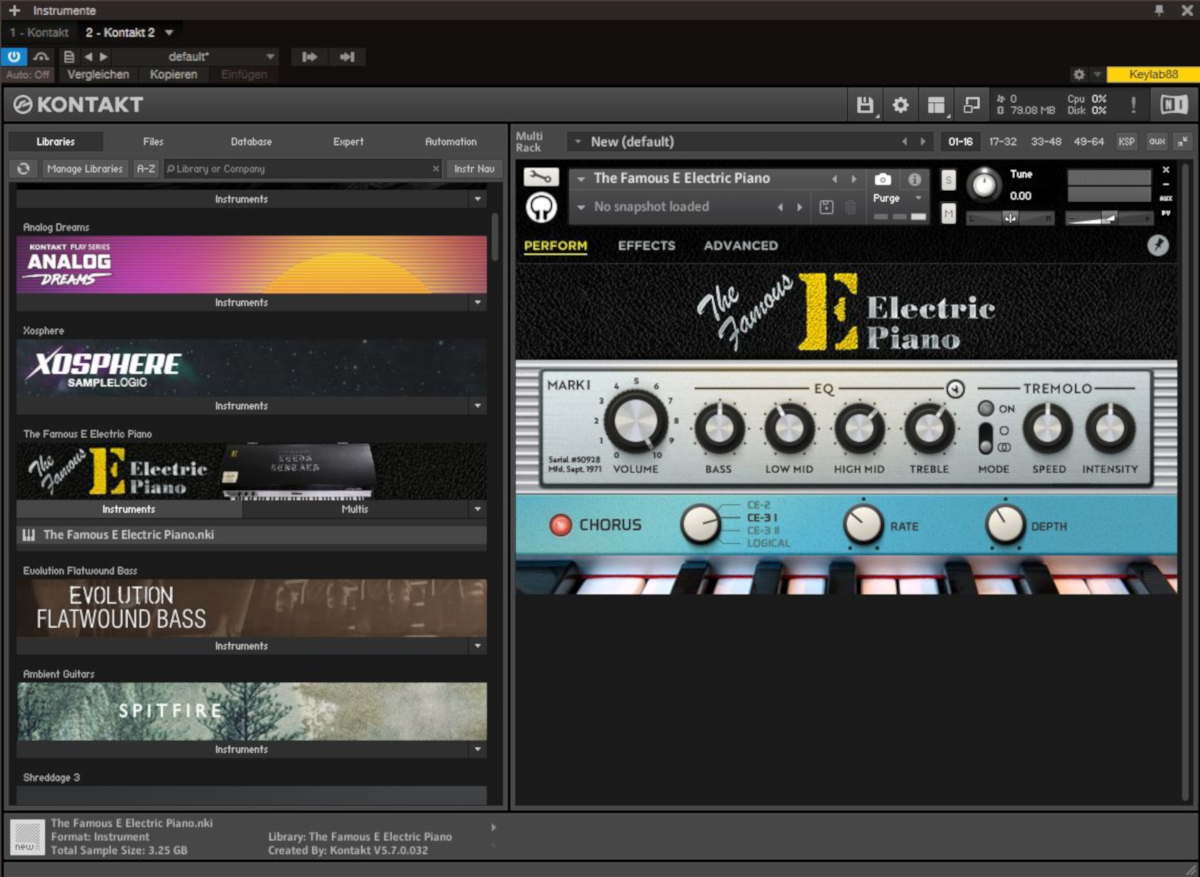This screenshot has width=1200, height=877.
Task: Toggle Auto: Off automation mode
Action: (28, 75)
